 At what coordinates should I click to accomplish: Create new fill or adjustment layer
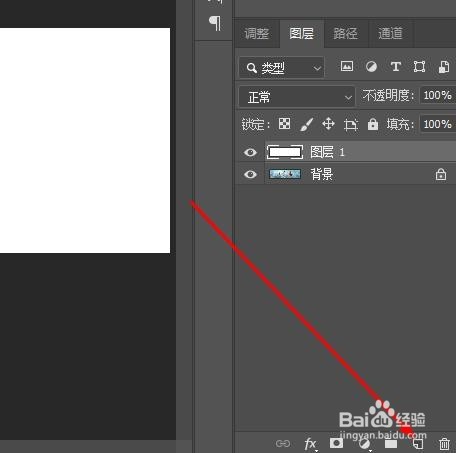click(x=364, y=444)
